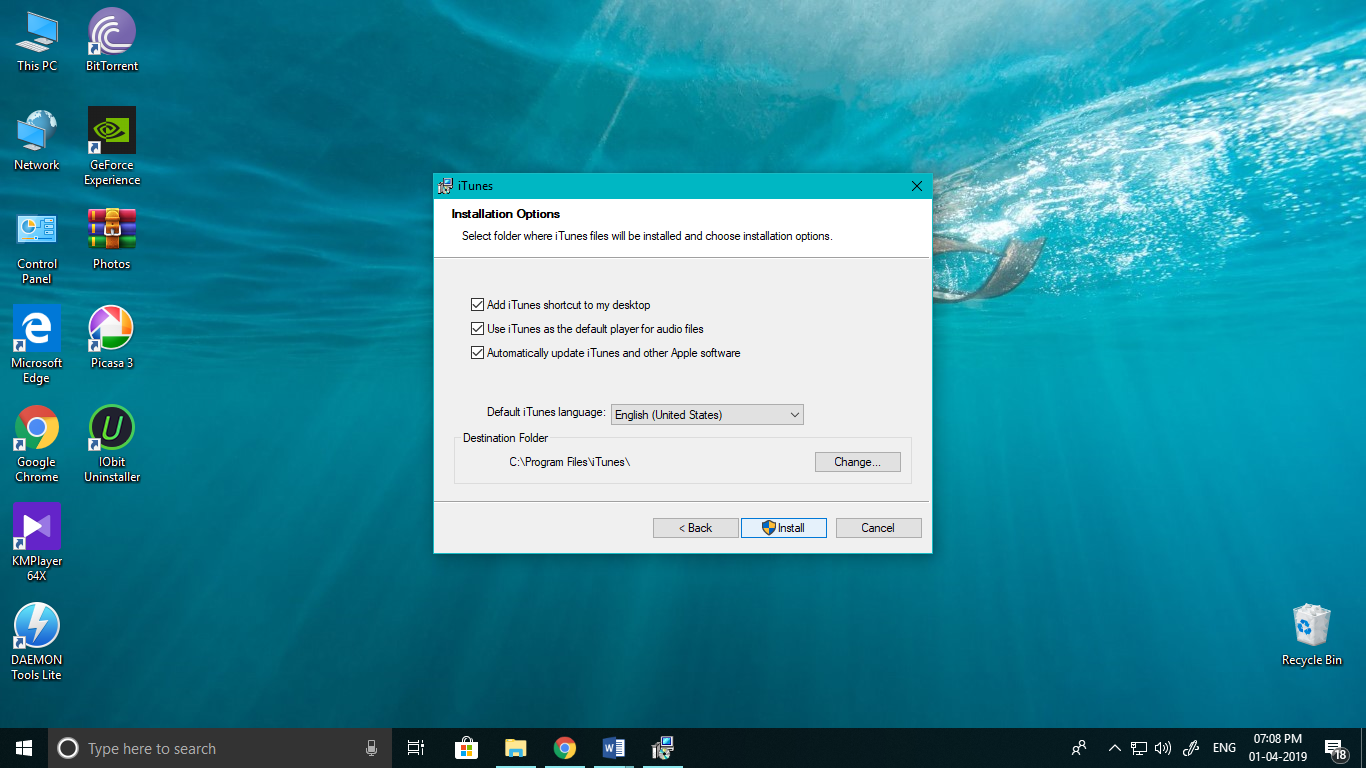Image resolution: width=1366 pixels, height=768 pixels.
Task: Uncheck Automatically update iTunes and Apple software
Action: coord(477,353)
